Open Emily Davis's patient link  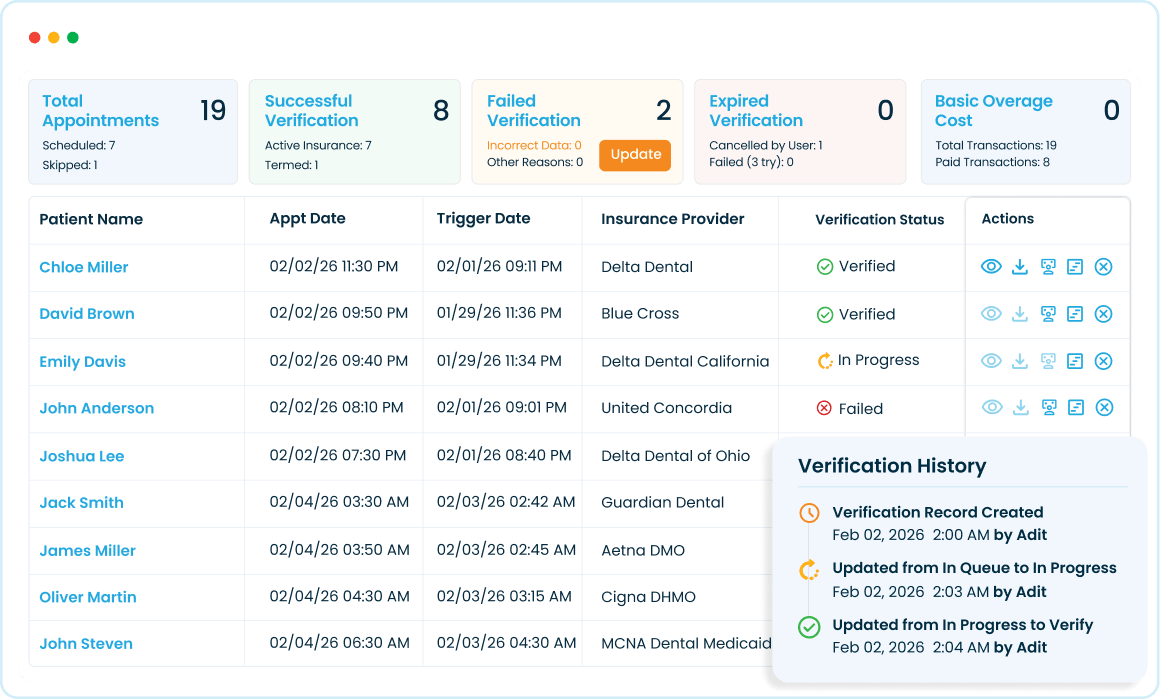point(82,362)
